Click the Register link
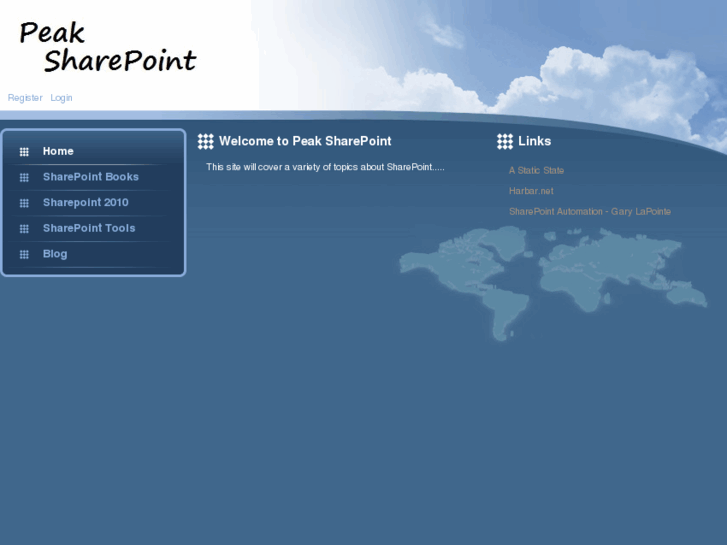The width and height of the screenshot is (727, 545). pyautogui.click(x=25, y=98)
